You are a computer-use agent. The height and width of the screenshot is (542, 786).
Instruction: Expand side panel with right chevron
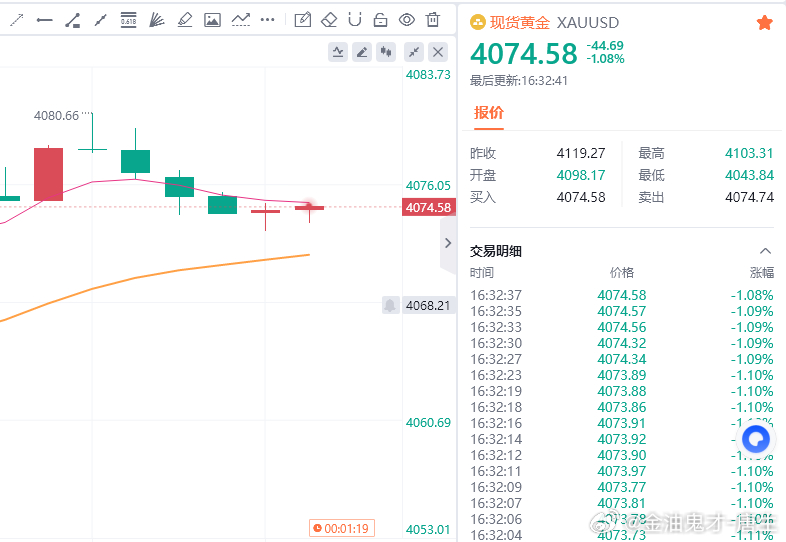[448, 243]
